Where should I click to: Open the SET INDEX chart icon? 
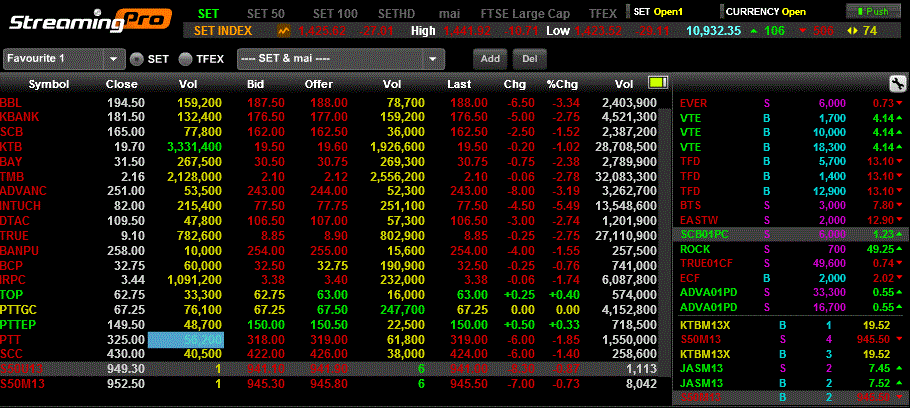point(284,31)
